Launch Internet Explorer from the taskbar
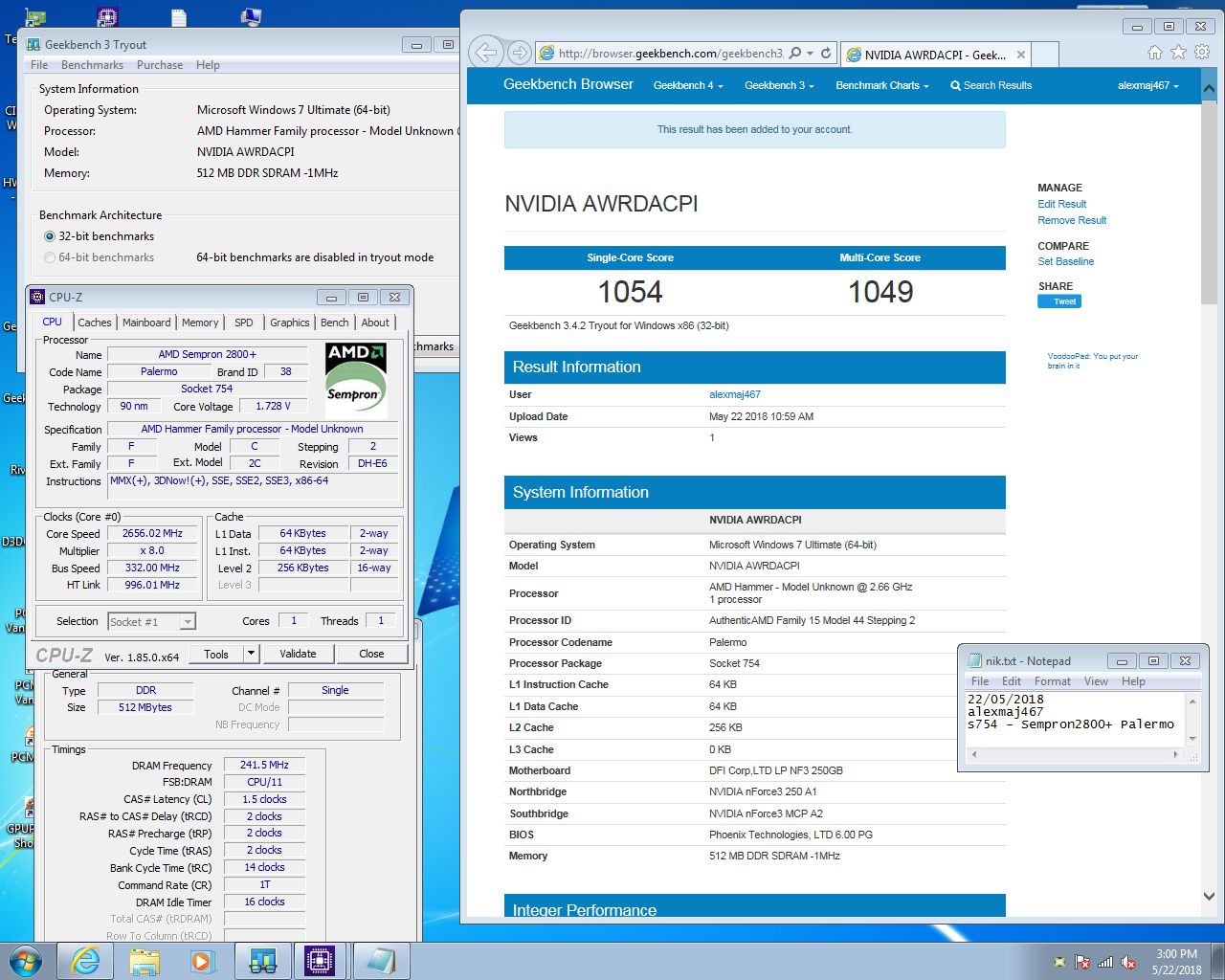Viewport: 1225px width, 980px height. pyautogui.click(x=85, y=961)
